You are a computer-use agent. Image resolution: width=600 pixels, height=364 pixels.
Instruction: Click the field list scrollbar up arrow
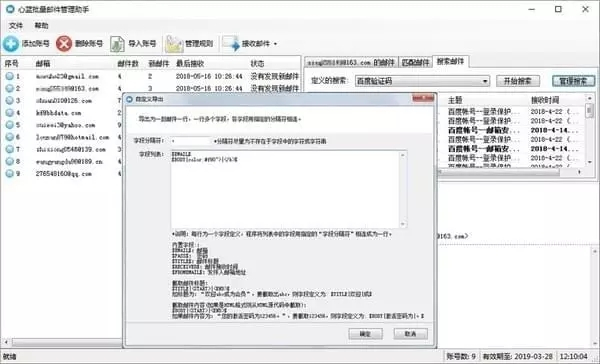click(x=403, y=155)
